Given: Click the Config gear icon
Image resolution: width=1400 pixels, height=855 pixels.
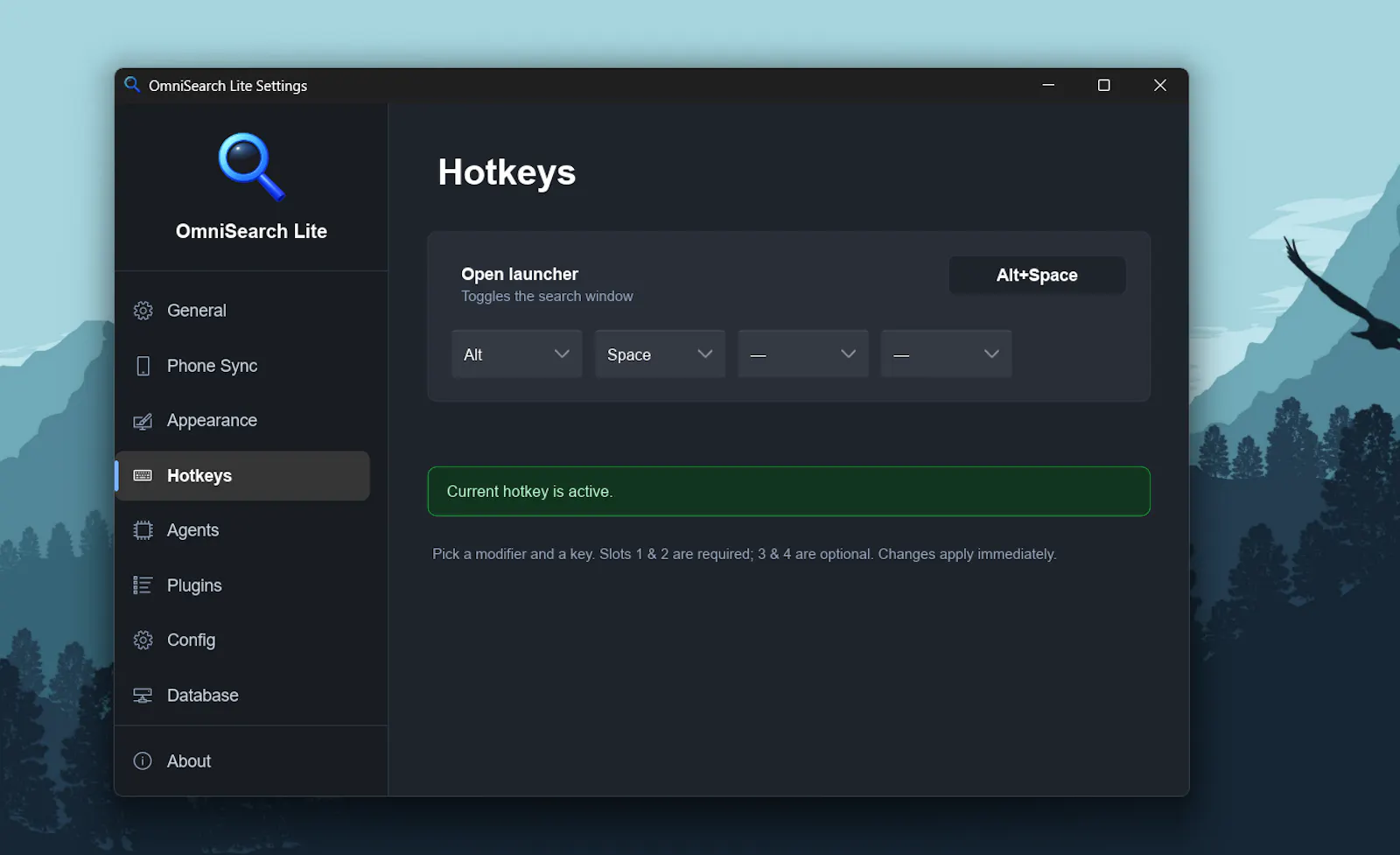Looking at the screenshot, I should (x=143, y=641).
